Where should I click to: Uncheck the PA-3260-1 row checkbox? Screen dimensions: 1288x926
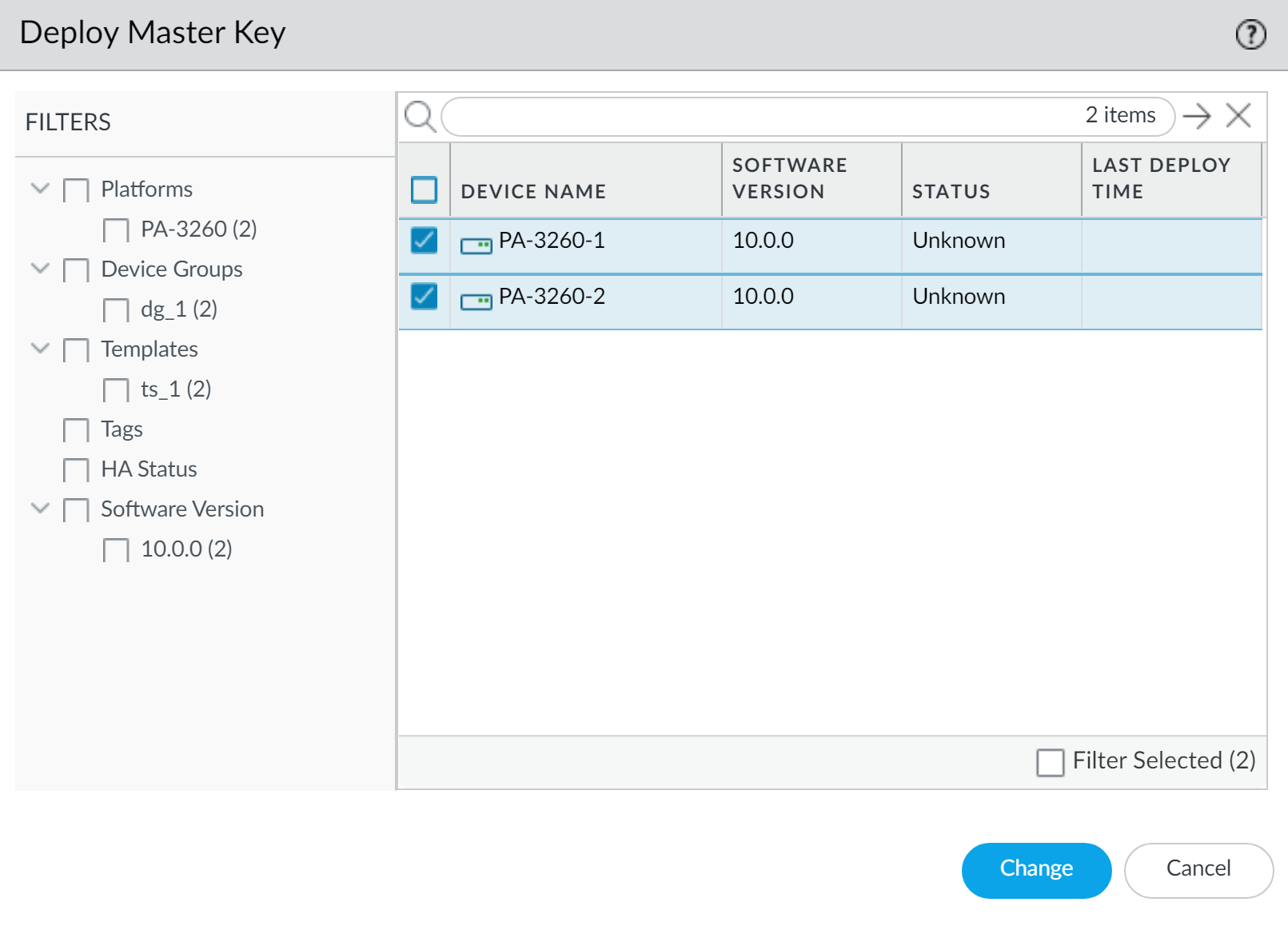coord(424,241)
